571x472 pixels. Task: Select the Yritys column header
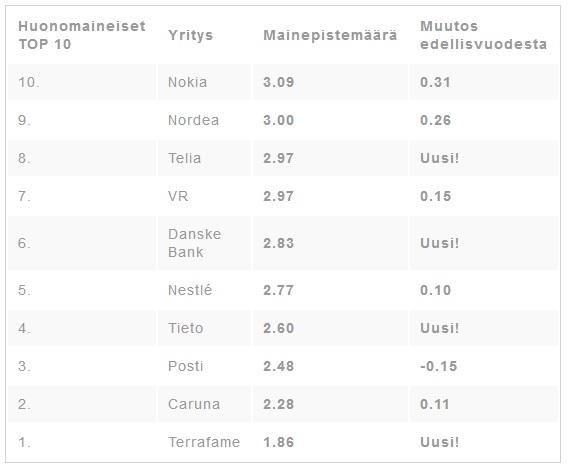coord(190,35)
